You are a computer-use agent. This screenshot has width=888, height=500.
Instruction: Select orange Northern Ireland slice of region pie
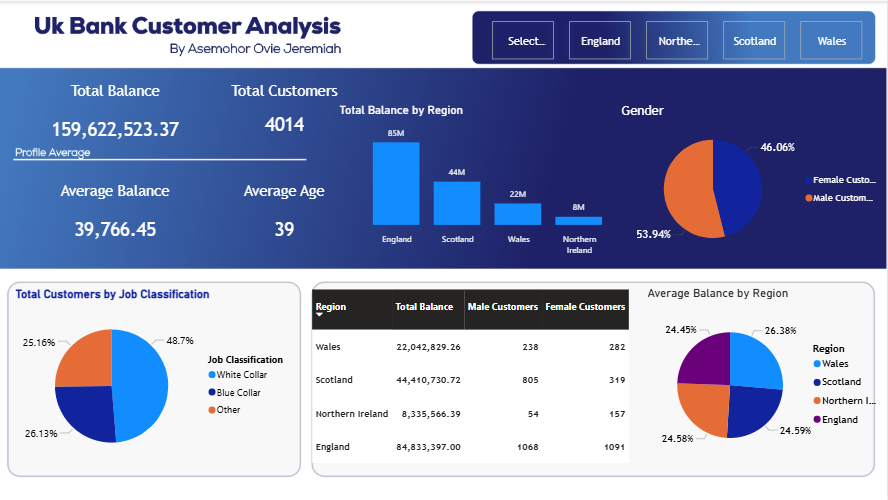(x=702, y=409)
